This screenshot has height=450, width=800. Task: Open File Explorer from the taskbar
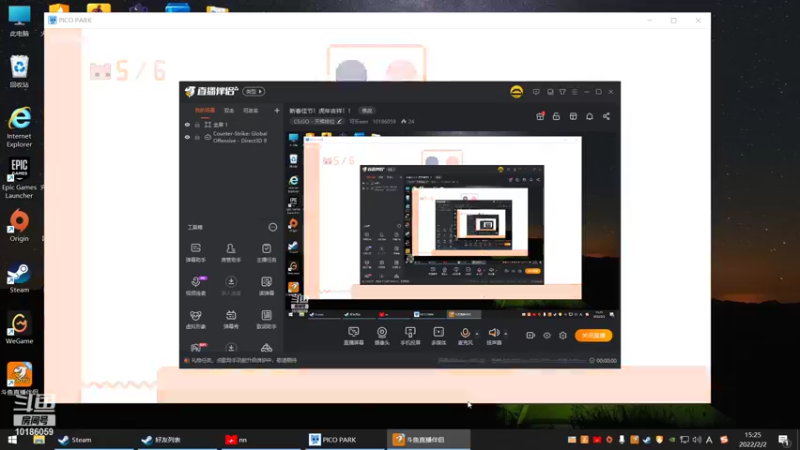coord(39,439)
